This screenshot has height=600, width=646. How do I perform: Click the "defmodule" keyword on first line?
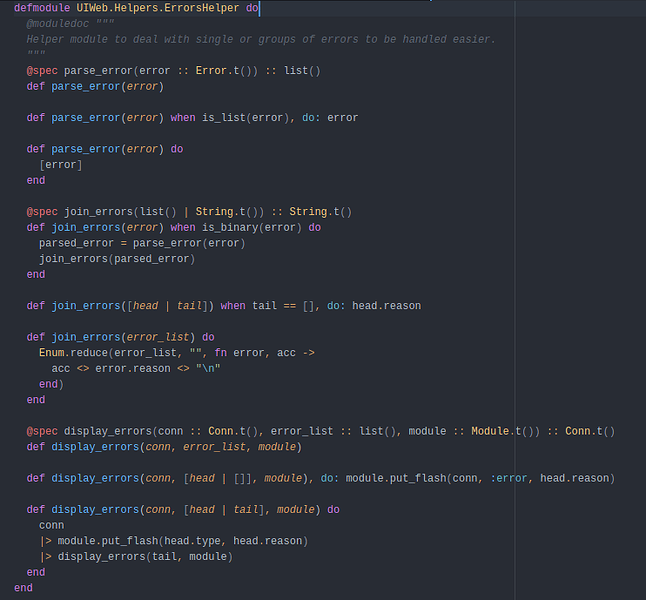[x=42, y=8]
